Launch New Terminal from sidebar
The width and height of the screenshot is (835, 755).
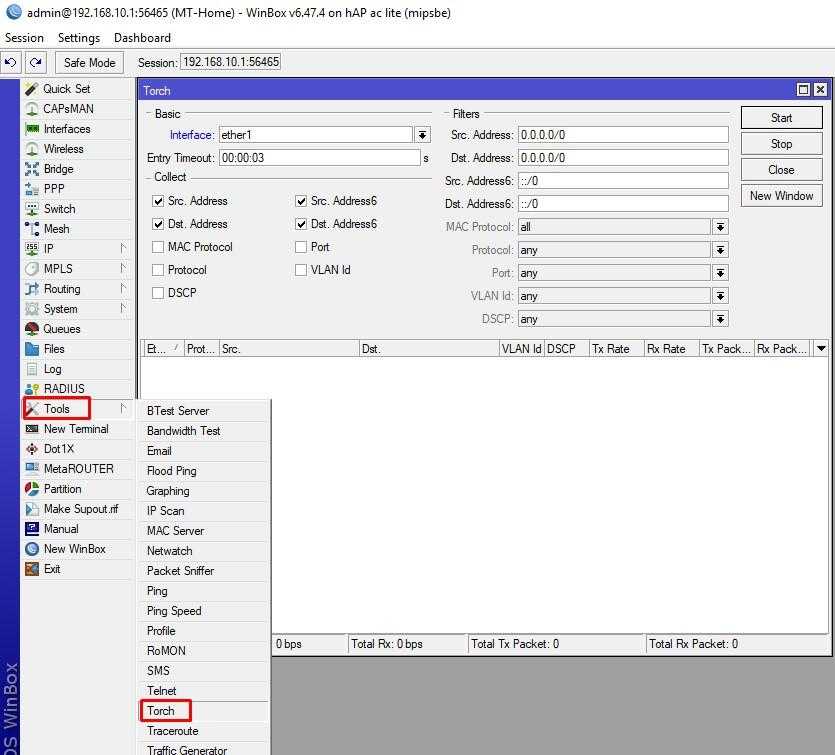click(75, 429)
